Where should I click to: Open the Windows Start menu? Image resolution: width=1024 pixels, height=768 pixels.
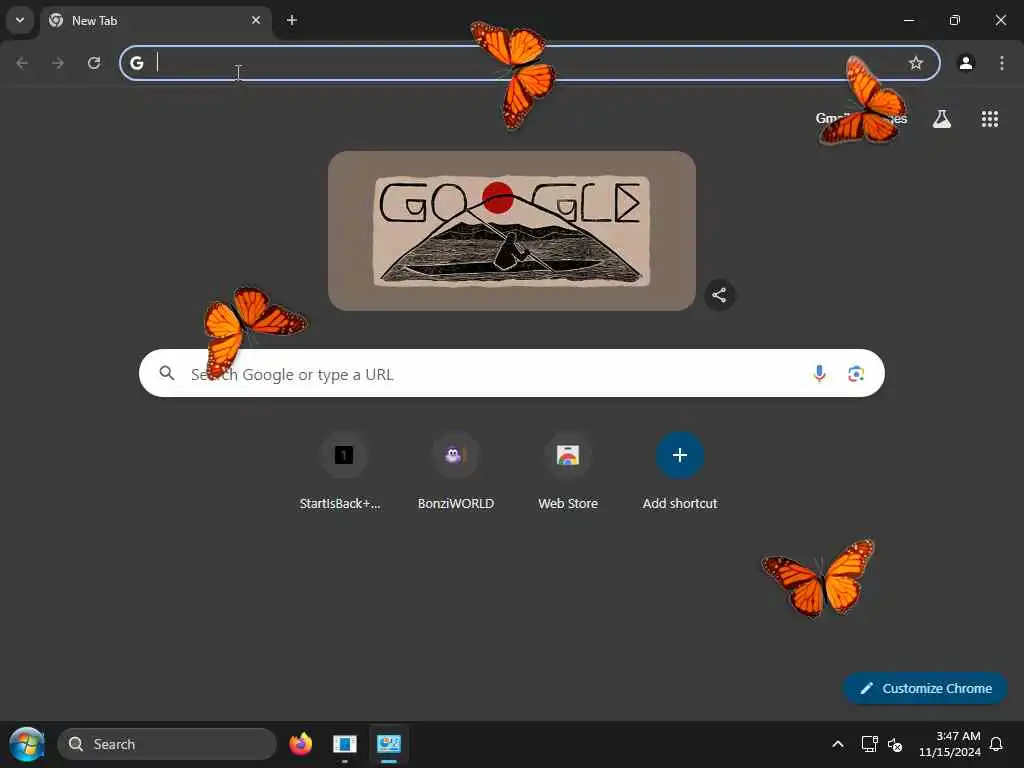[27, 744]
